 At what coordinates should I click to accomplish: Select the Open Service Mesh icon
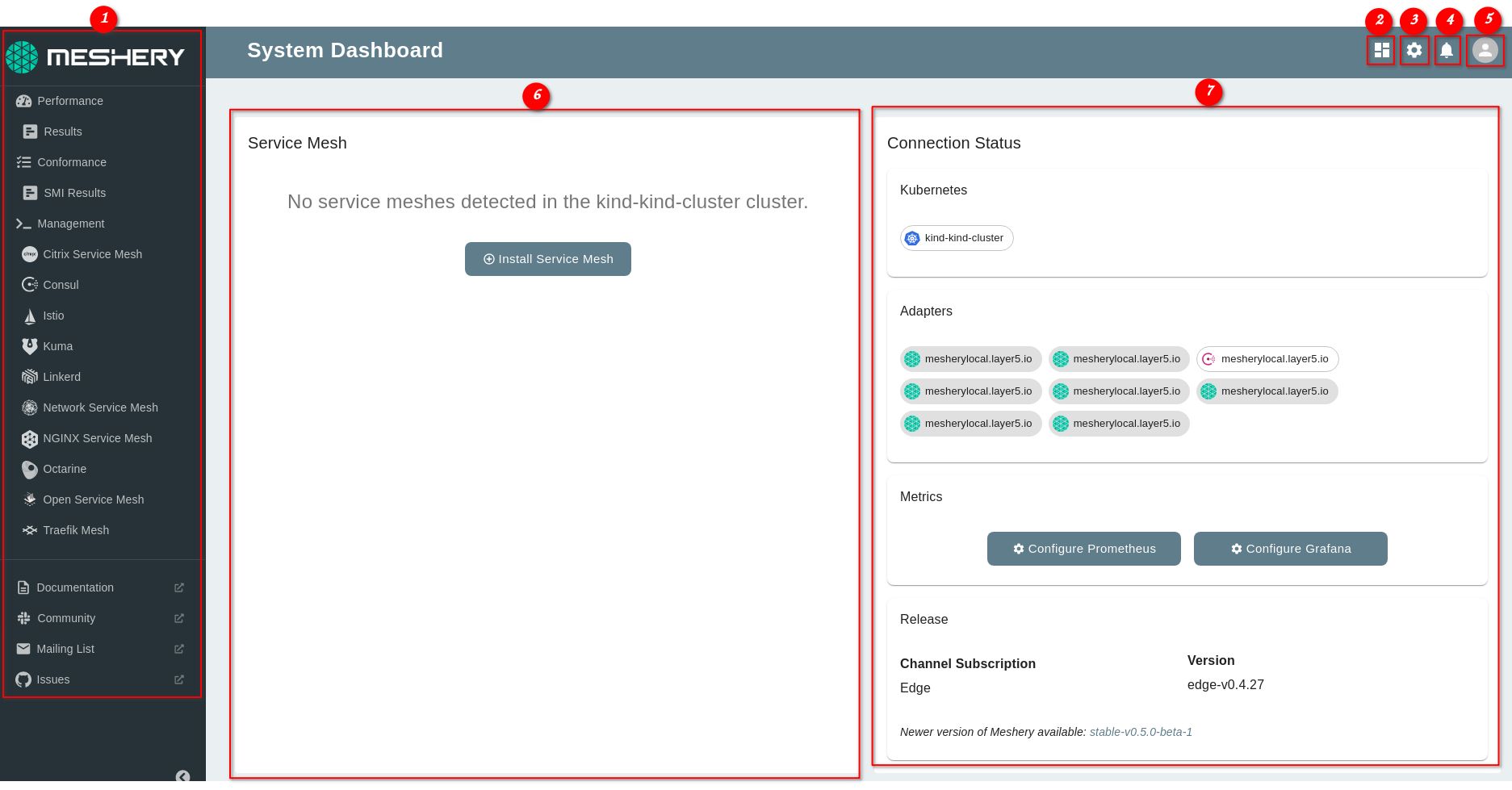coord(30,499)
